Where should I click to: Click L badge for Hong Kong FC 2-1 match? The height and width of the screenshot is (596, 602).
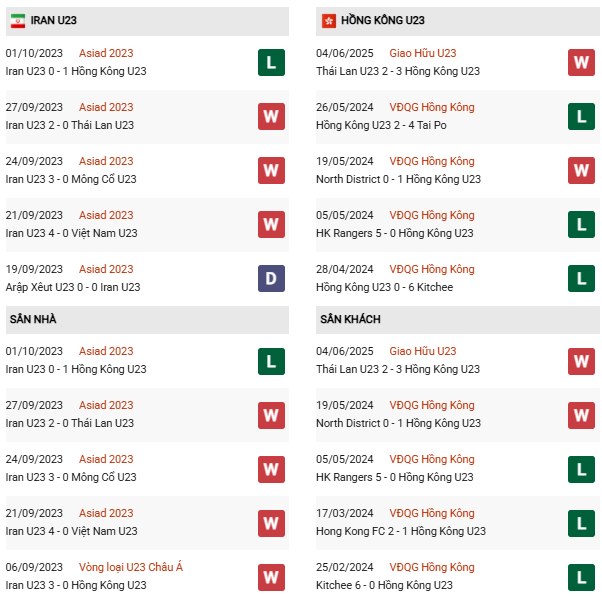tap(581, 522)
